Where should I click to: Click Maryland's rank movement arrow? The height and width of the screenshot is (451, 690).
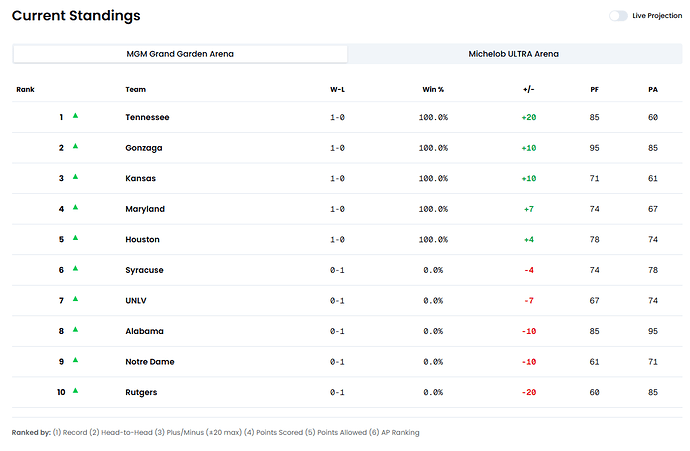point(75,208)
